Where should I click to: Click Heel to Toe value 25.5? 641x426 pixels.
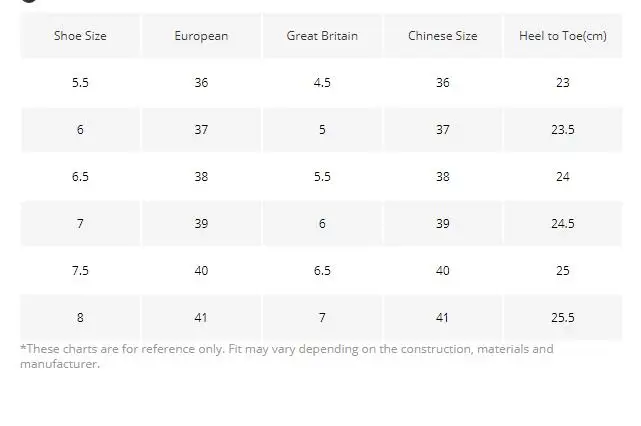click(x=563, y=318)
